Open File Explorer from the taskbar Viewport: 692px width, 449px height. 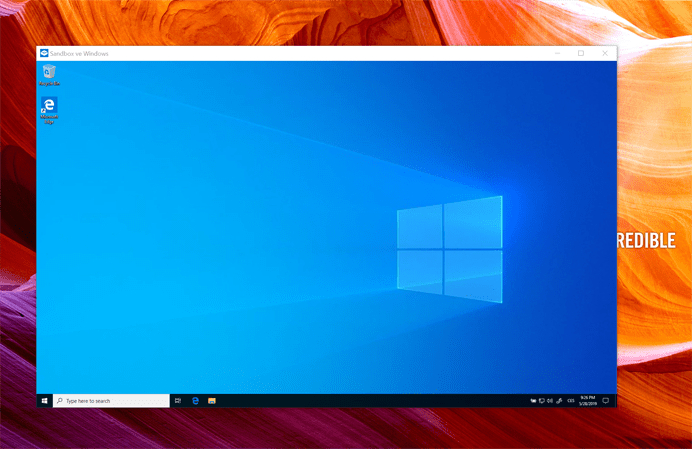tap(212, 400)
